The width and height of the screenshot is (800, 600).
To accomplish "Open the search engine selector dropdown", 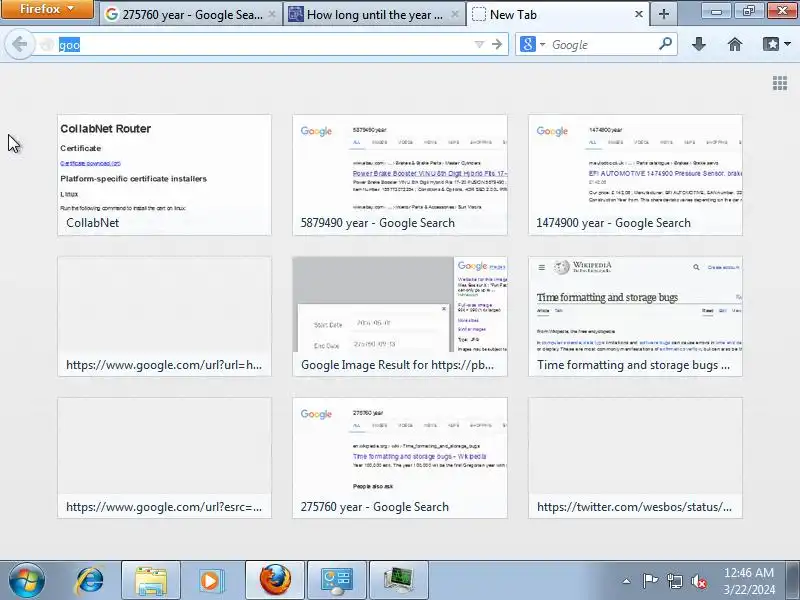I will [x=533, y=45].
